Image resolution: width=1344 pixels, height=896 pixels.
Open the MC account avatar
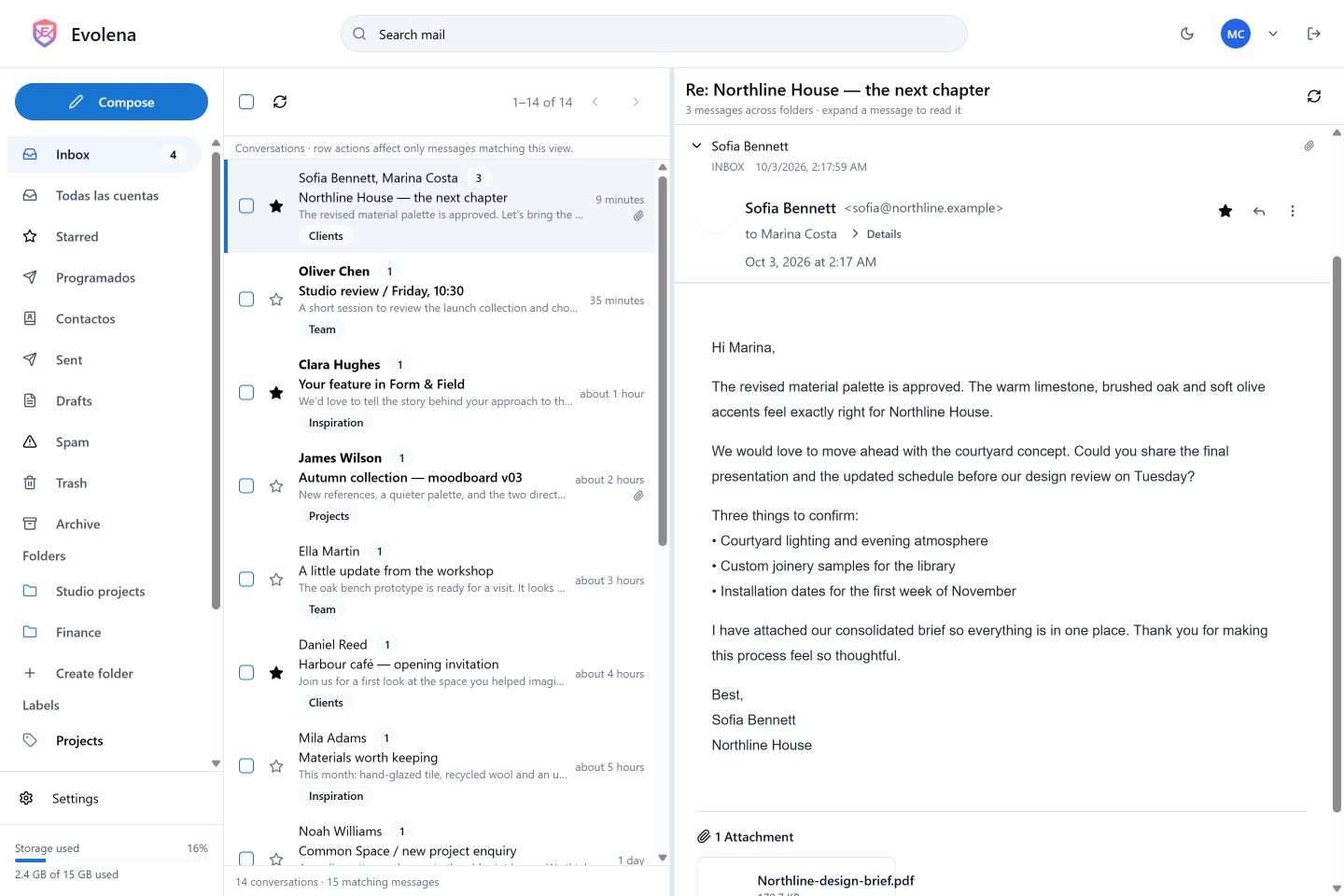pos(1236,34)
